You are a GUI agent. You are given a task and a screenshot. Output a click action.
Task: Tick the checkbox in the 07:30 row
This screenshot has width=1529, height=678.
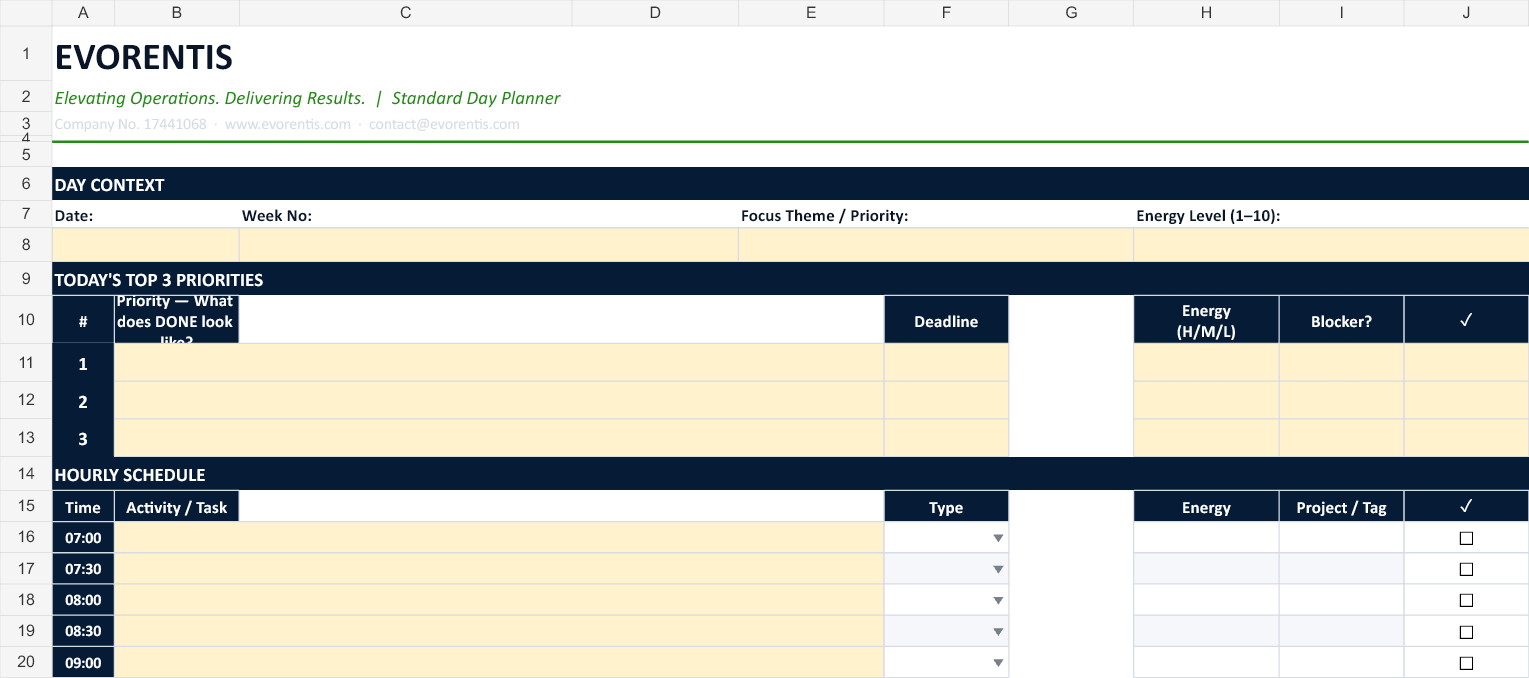point(1466,569)
